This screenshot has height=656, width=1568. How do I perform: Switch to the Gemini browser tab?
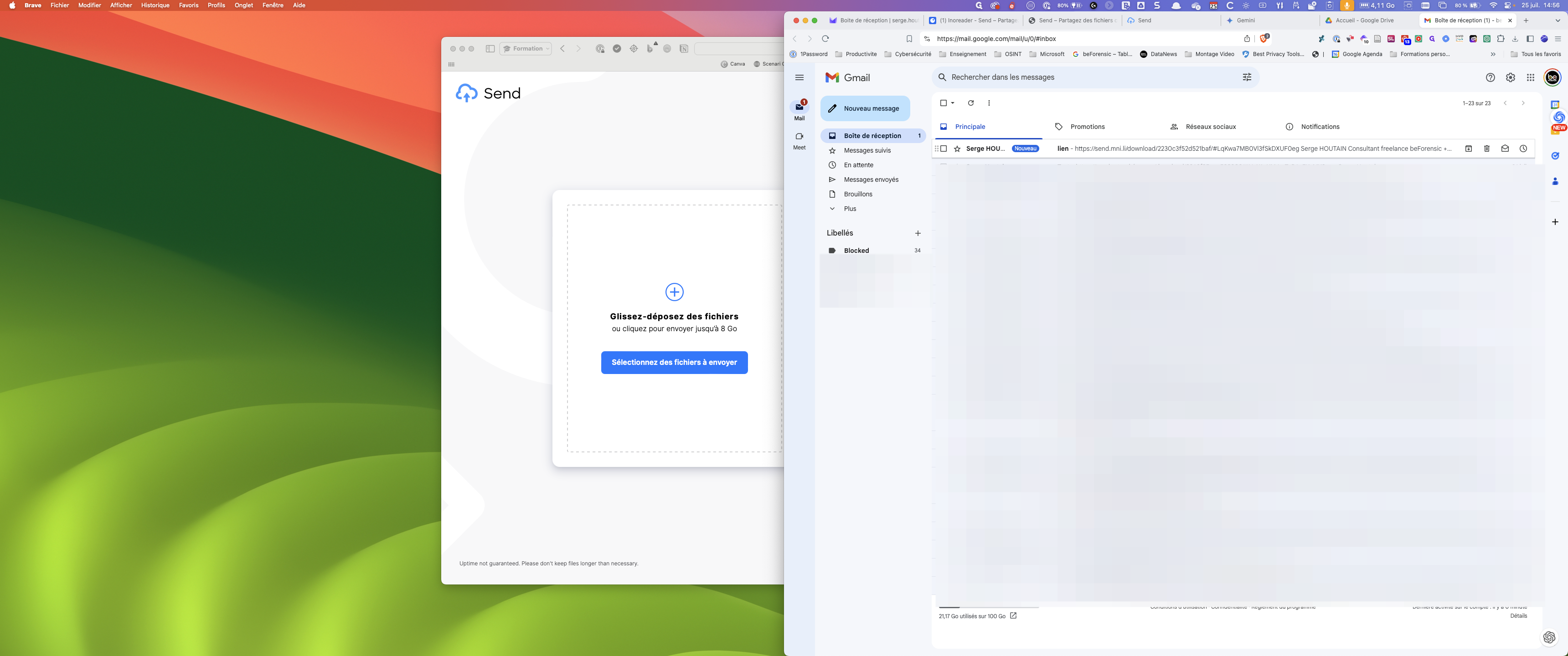(x=1271, y=20)
